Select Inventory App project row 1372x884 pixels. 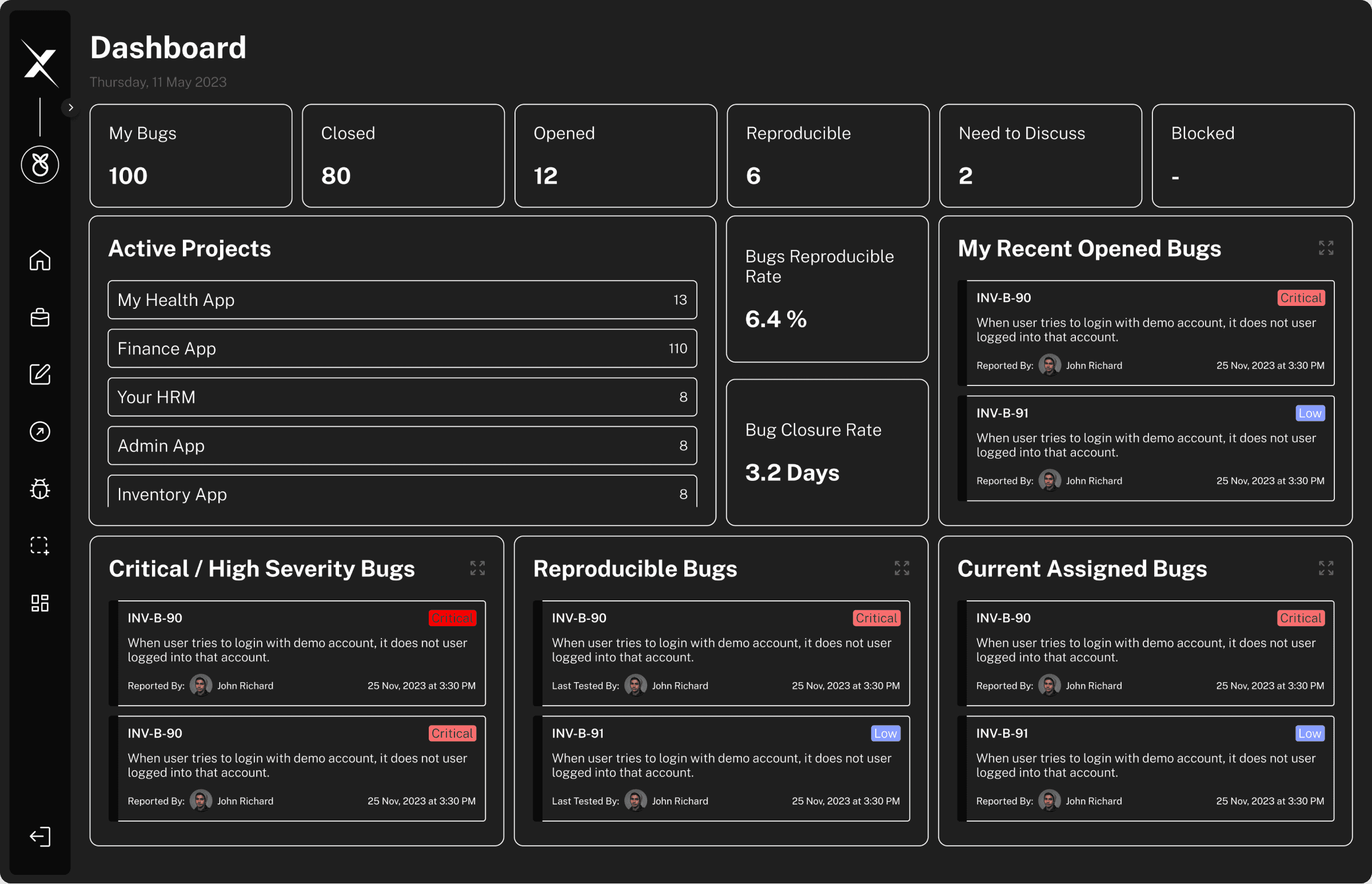[x=402, y=492]
